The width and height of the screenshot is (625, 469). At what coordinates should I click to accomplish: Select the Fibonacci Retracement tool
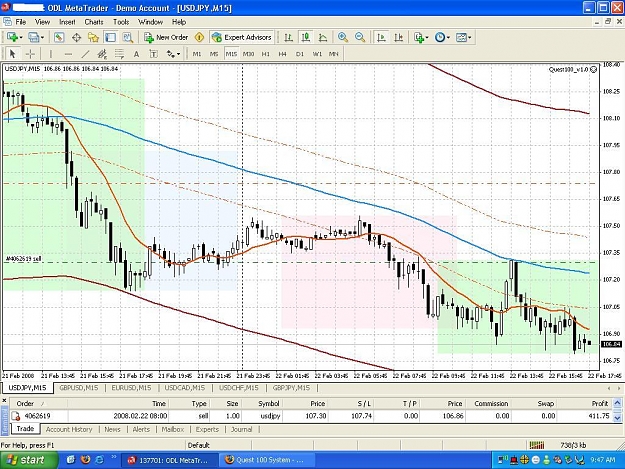coord(119,54)
